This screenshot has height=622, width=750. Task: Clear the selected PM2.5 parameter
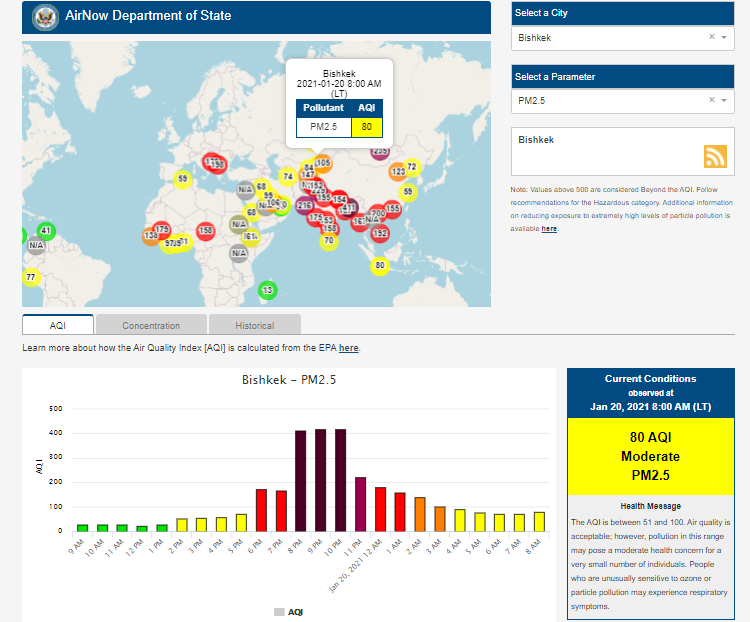tap(712, 100)
